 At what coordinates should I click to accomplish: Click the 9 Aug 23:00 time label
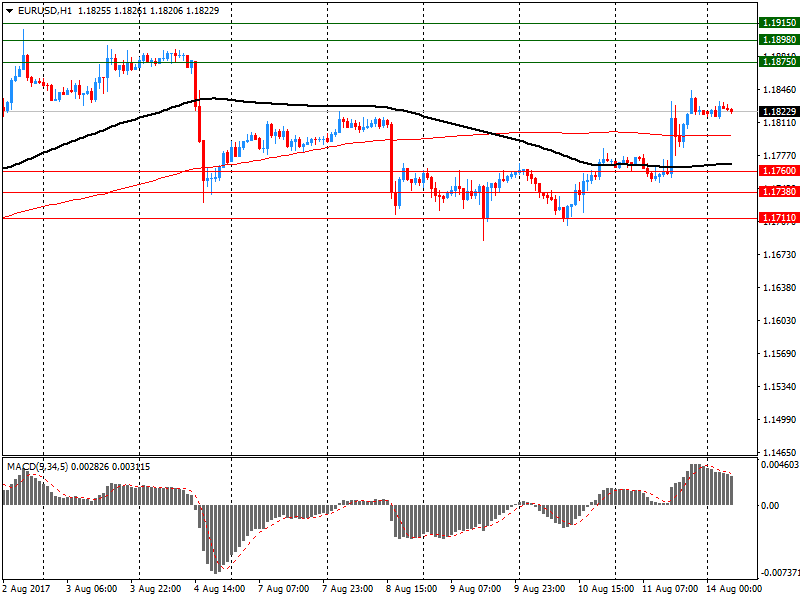click(x=540, y=589)
